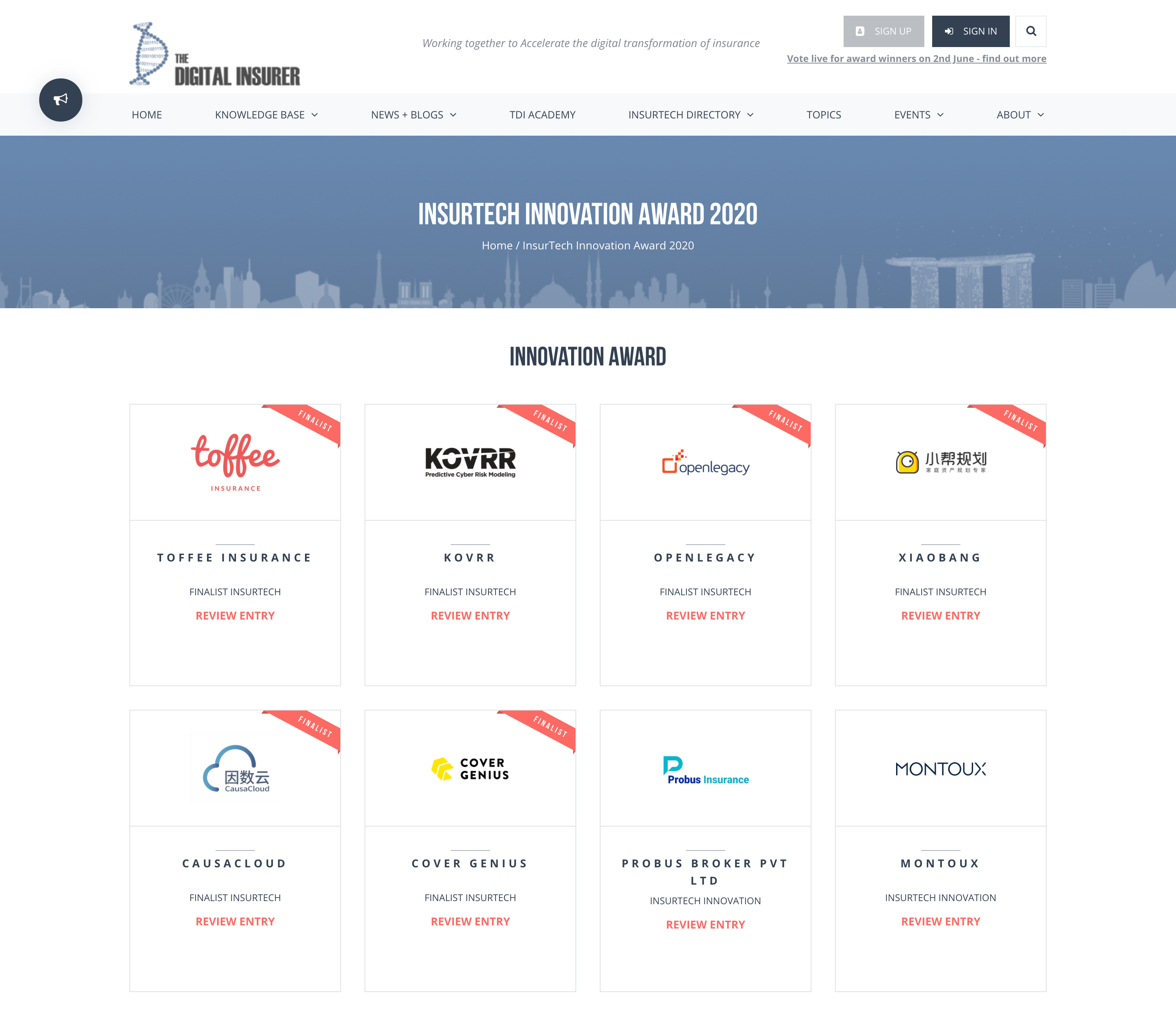Click the megaphone announcement floating button
The height and width of the screenshot is (1014, 1176).
click(x=61, y=100)
